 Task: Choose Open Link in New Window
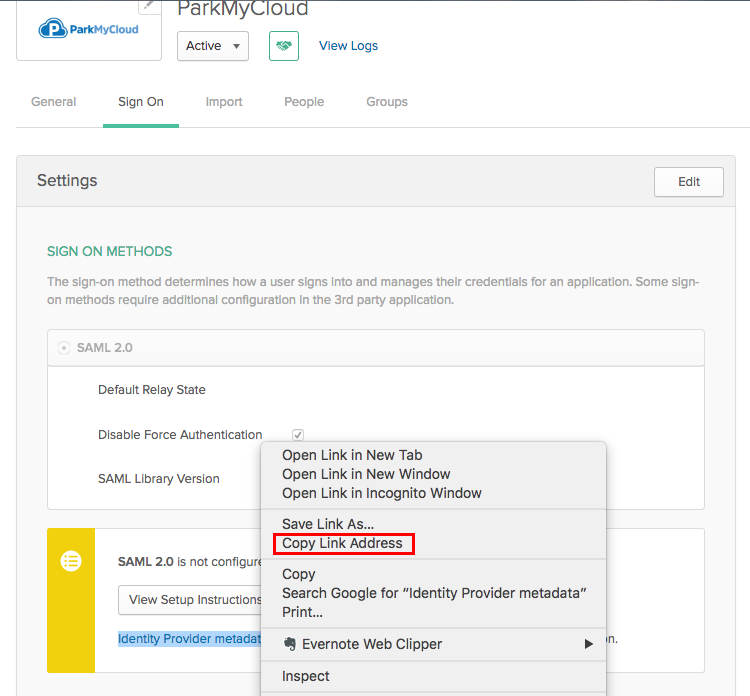(366, 474)
